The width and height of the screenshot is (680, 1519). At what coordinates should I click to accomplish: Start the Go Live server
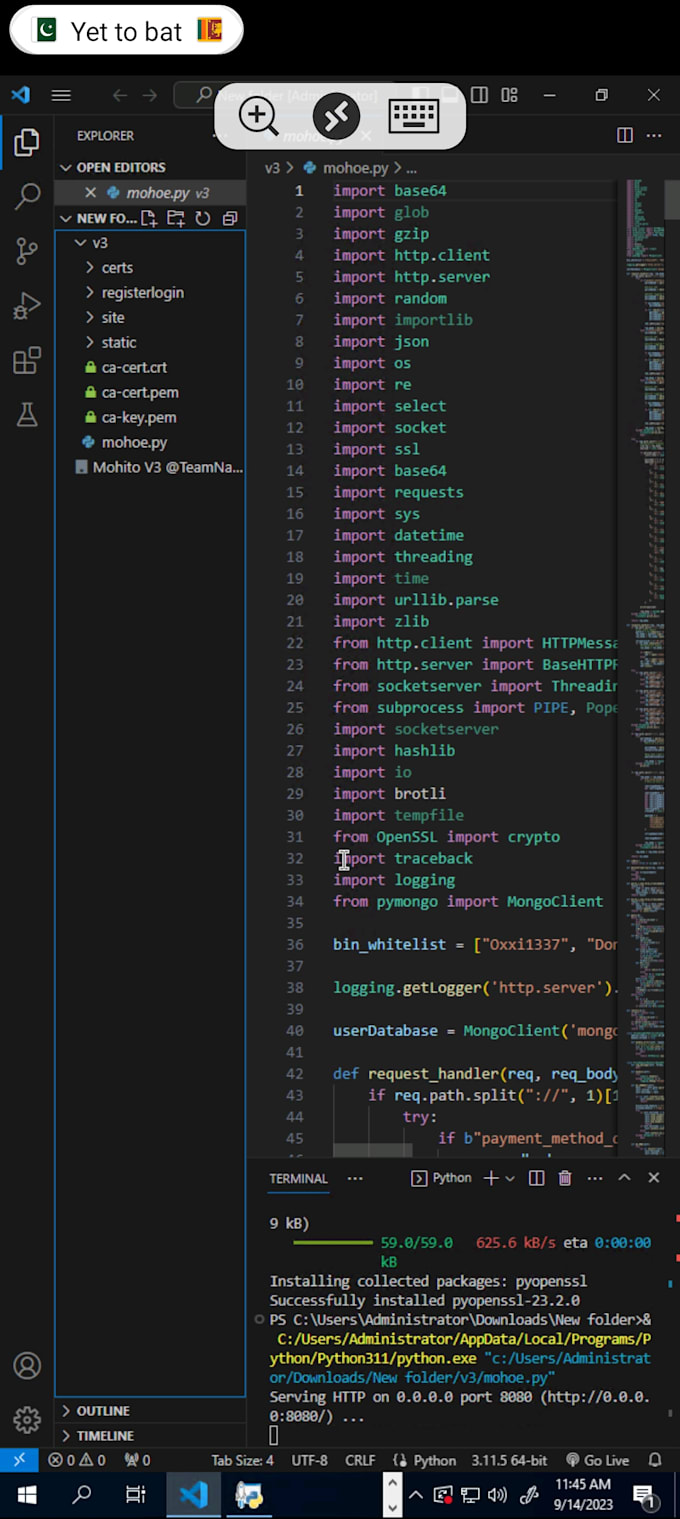click(597, 1459)
